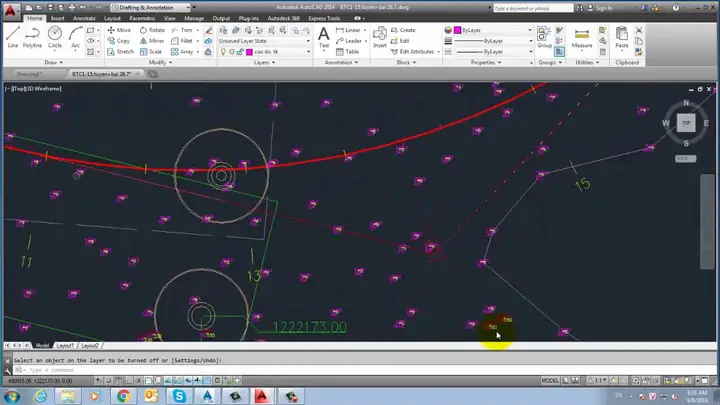Toggle layer freeze sun icon

coord(231,52)
